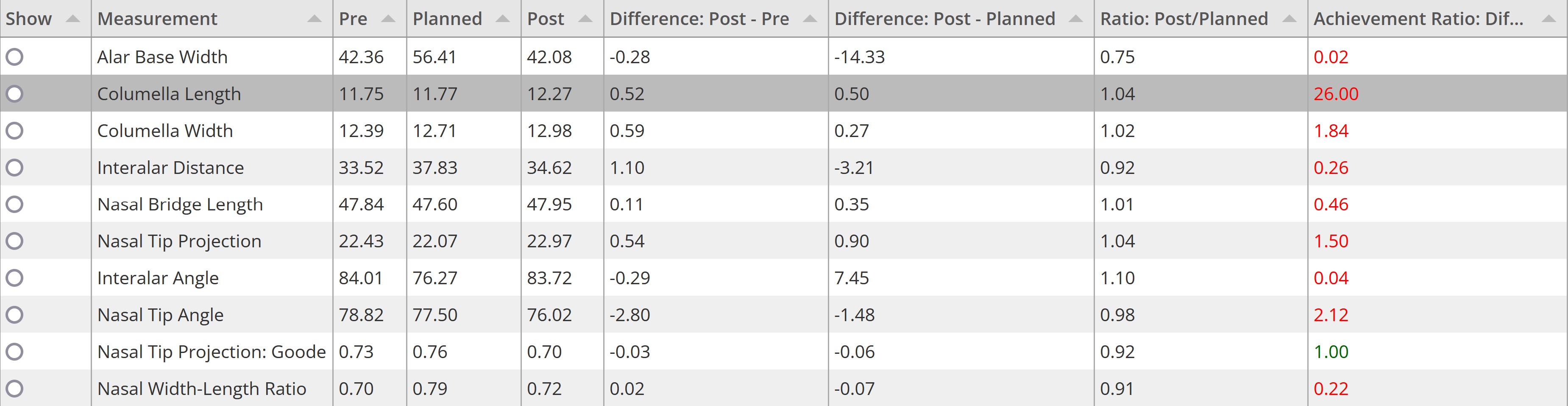1568x406 pixels.
Task: Click sort arrow for Ratio: Post/Planned column
Action: coord(1289,19)
